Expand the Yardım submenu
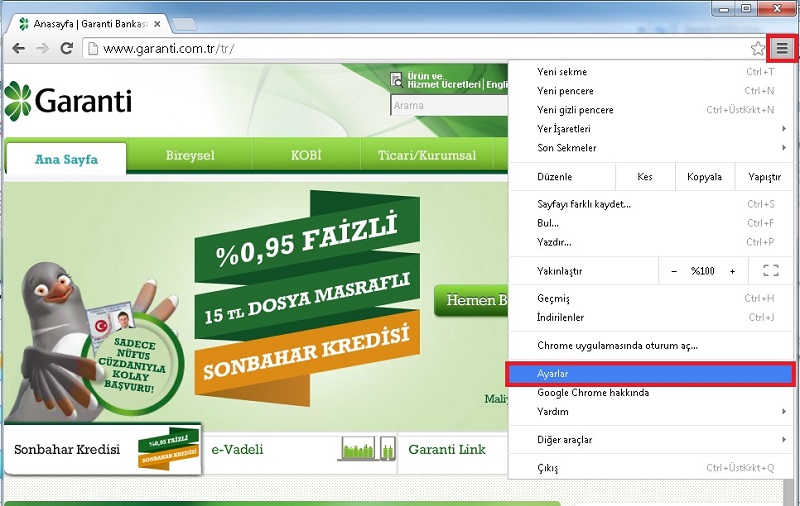800x506 pixels. coord(650,412)
